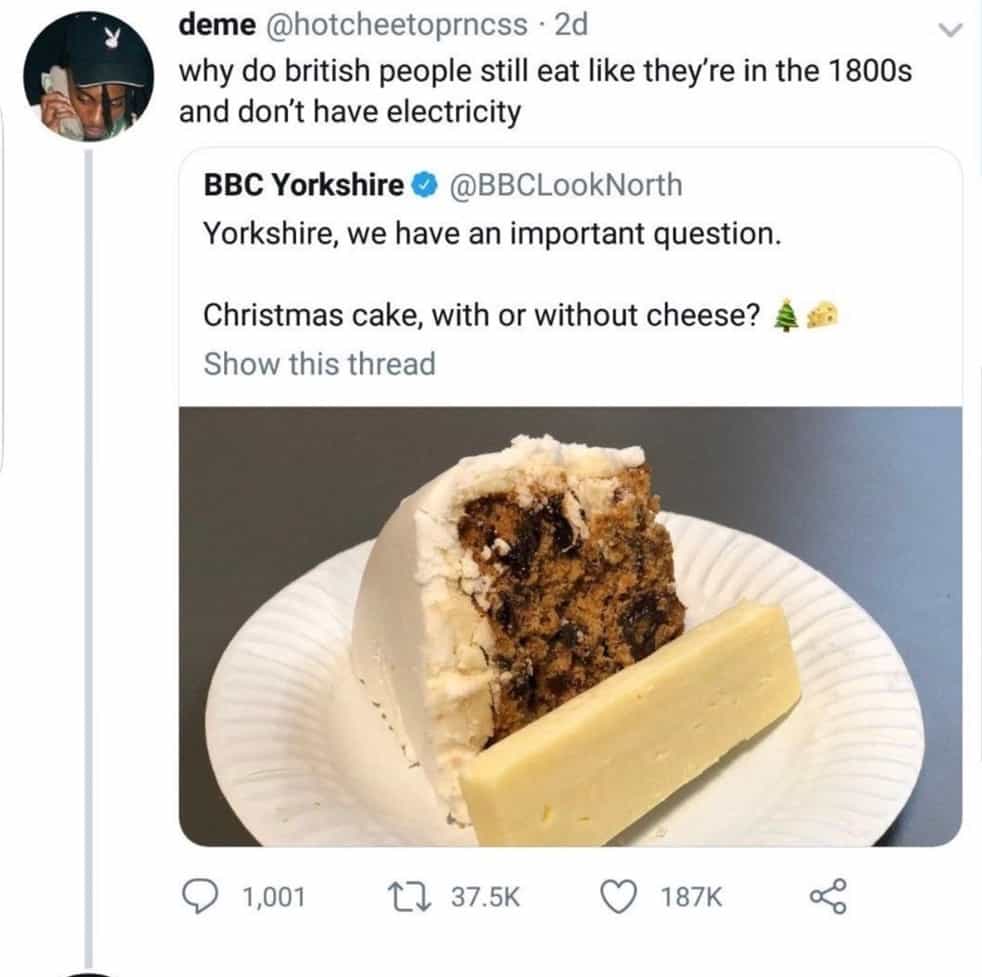Click BBC Yorkshire's blue verified badge
The image size is (982, 977).
(425, 186)
